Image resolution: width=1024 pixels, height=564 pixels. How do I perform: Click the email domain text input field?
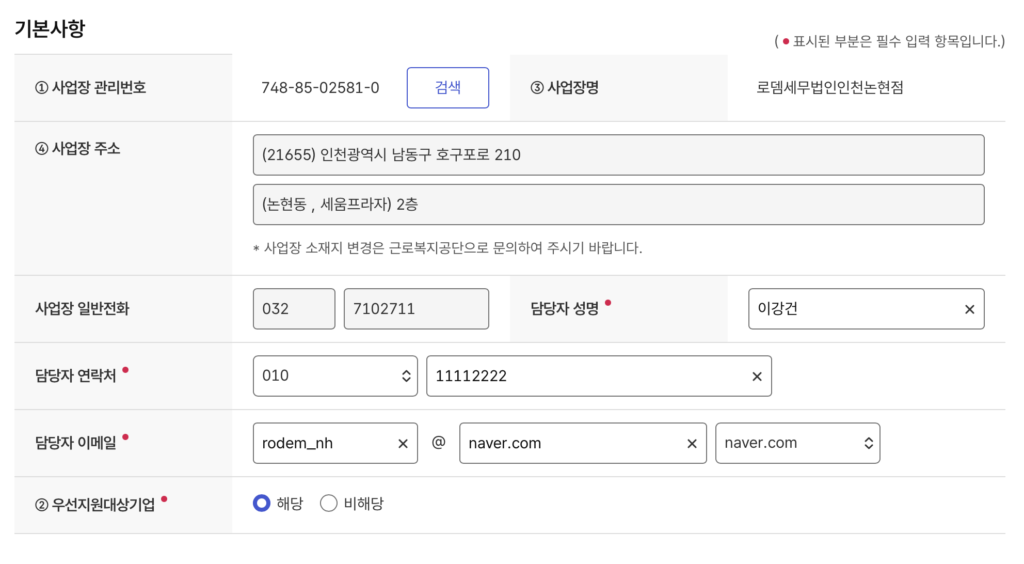[x=570, y=443]
